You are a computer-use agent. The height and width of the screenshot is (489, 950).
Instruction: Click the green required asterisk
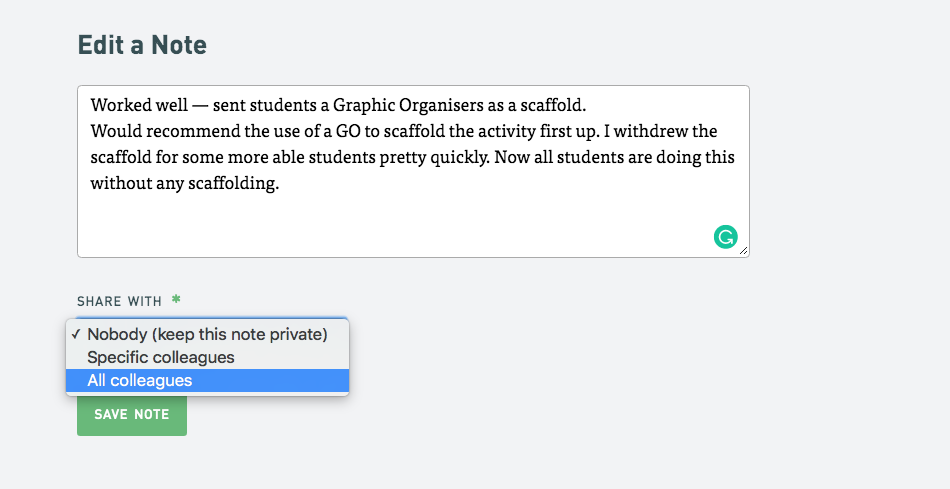point(176,299)
